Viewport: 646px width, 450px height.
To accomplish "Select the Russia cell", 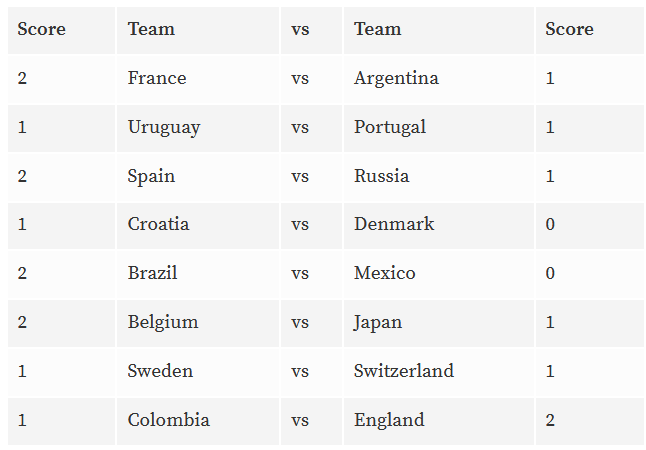I will pyautogui.click(x=439, y=176).
